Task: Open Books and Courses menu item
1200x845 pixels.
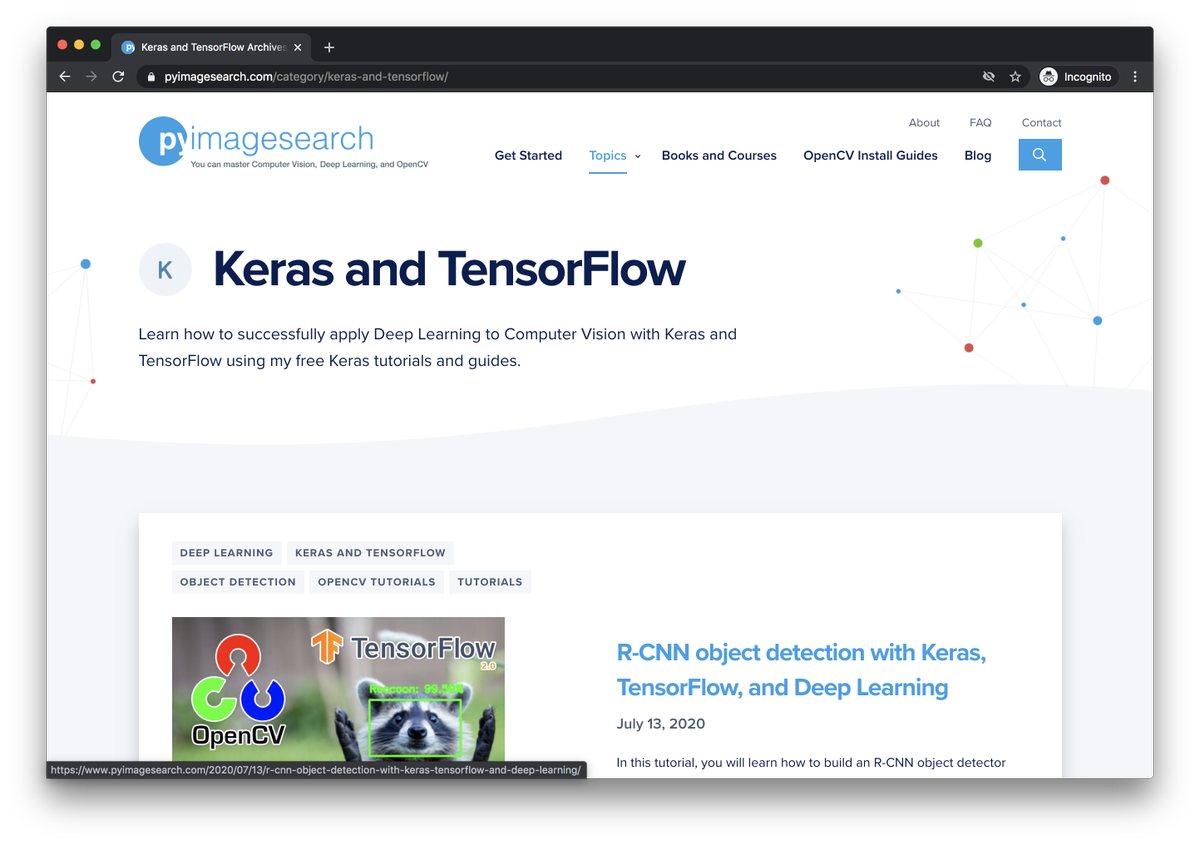Action: (x=719, y=156)
